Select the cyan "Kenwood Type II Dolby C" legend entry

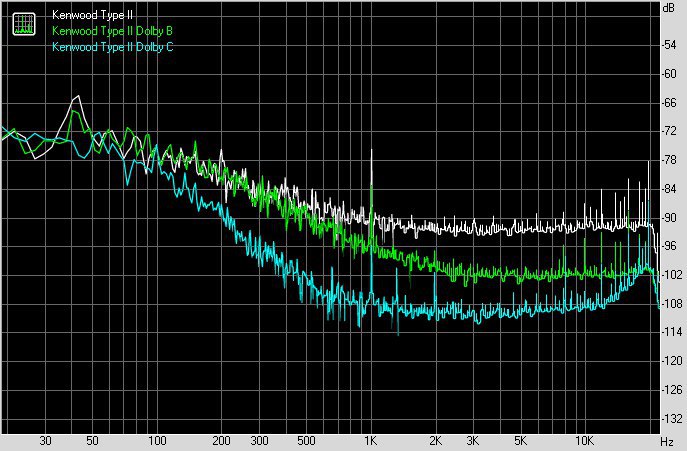pyautogui.click(x=113, y=46)
